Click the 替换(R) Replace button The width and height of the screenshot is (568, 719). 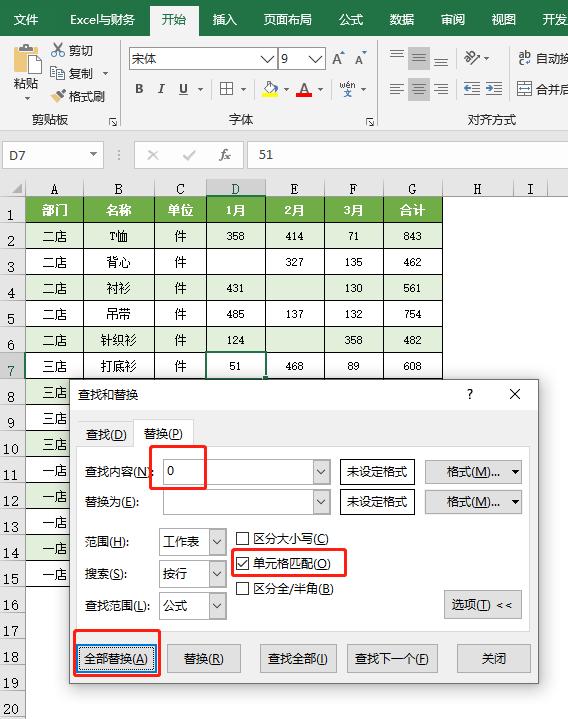(204, 658)
